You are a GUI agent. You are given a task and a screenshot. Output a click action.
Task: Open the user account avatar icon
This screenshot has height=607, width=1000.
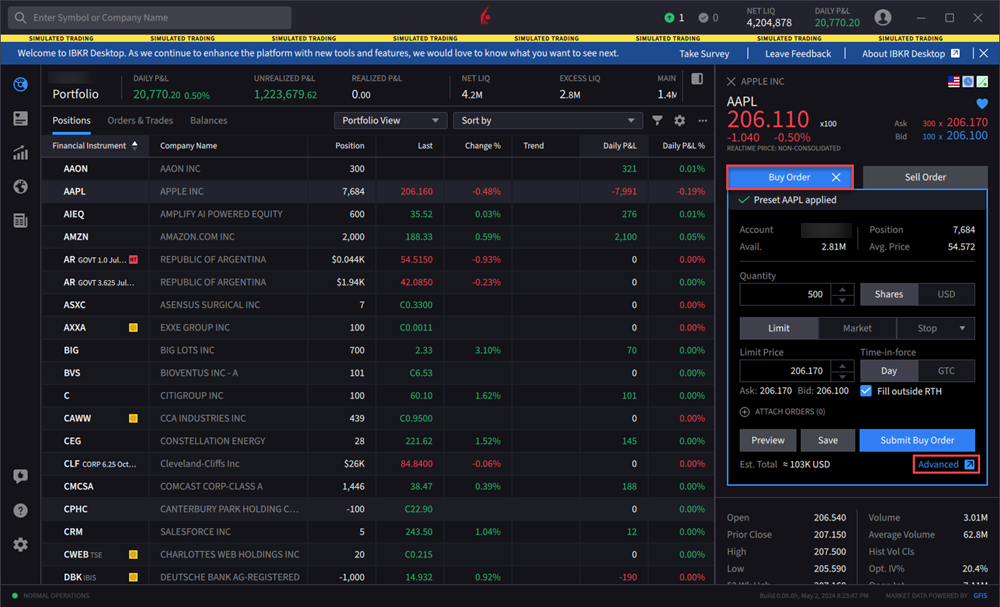click(883, 17)
